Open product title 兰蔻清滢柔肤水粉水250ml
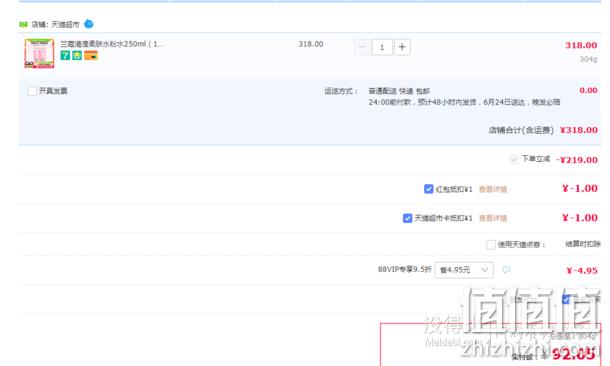 [x=112, y=44]
